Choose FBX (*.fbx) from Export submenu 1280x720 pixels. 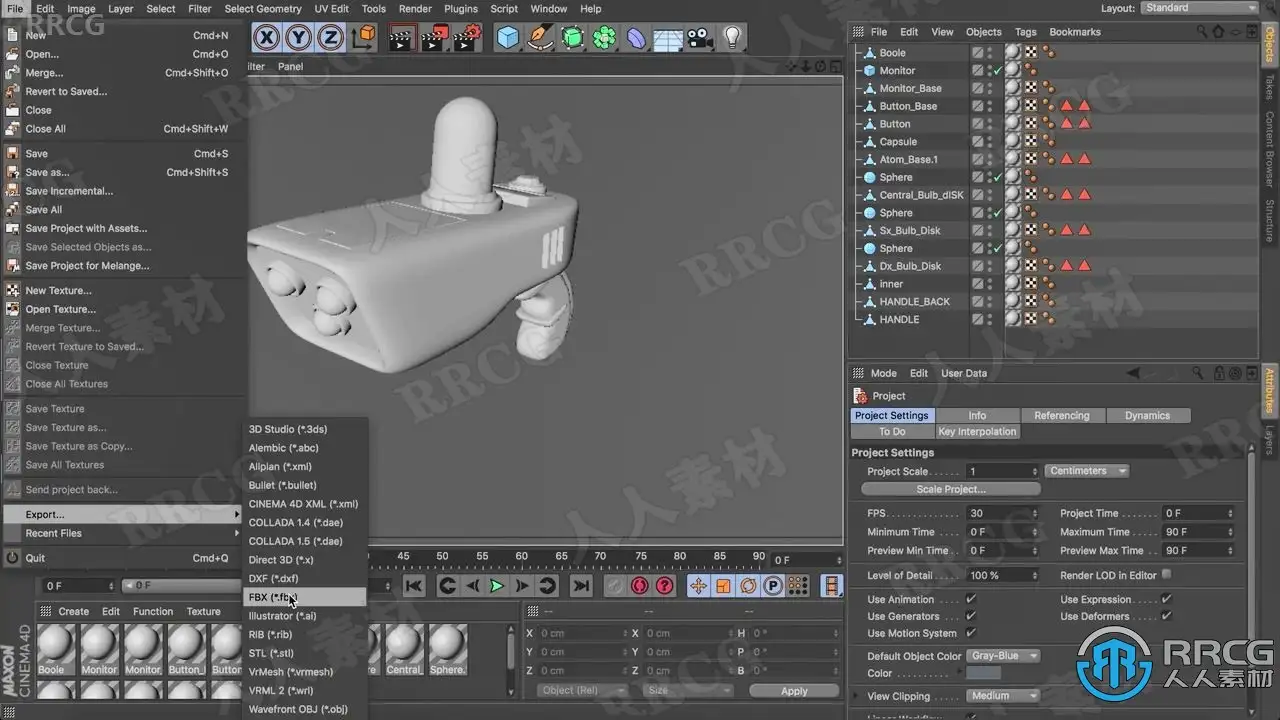[306, 597]
